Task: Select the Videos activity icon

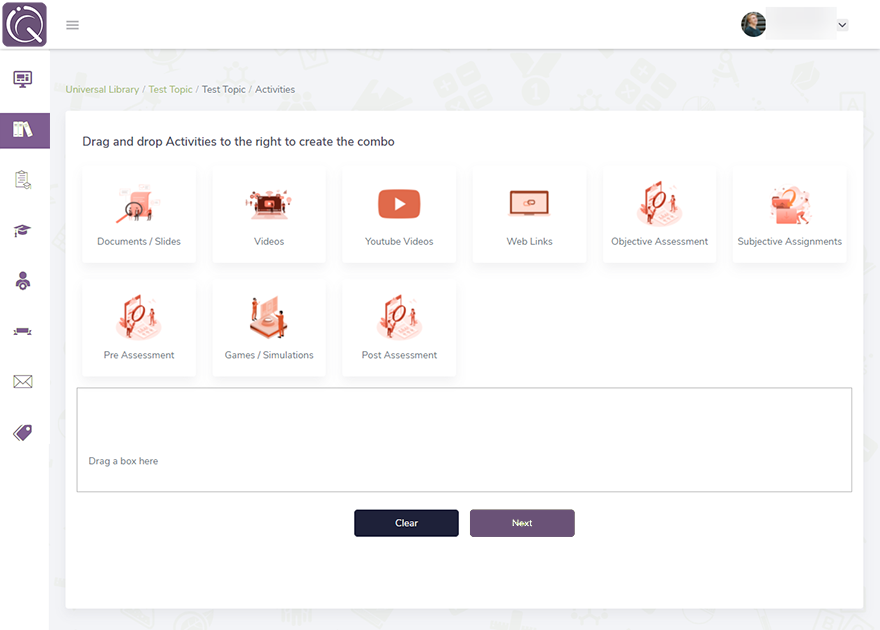Action: pyautogui.click(x=269, y=204)
